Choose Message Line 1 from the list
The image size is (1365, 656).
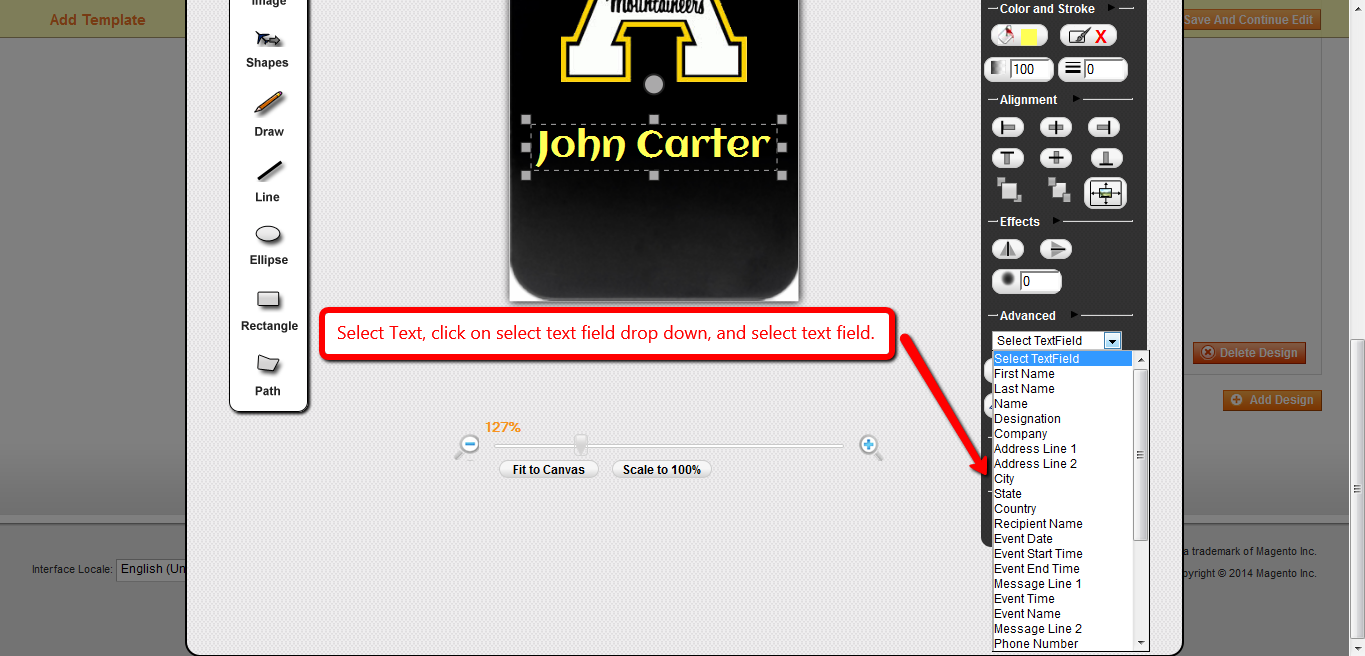click(x=1062, y=584)
